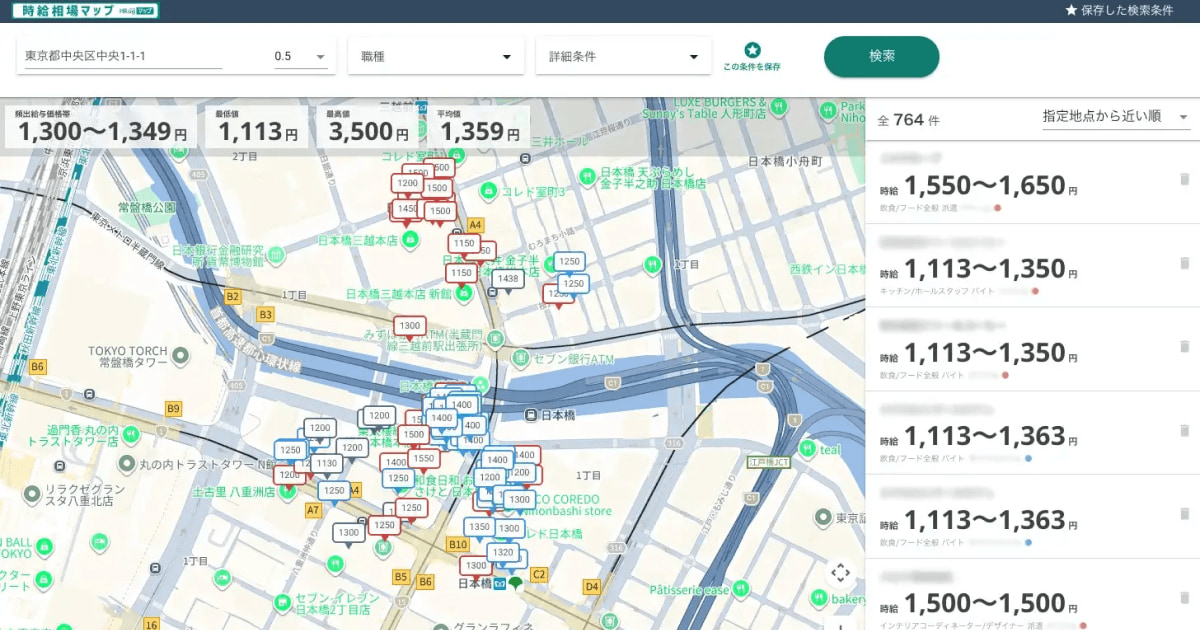Click the address field 東京都中央区中央1-1-1
1200x630 pixels.
click(x=123, y=56)
